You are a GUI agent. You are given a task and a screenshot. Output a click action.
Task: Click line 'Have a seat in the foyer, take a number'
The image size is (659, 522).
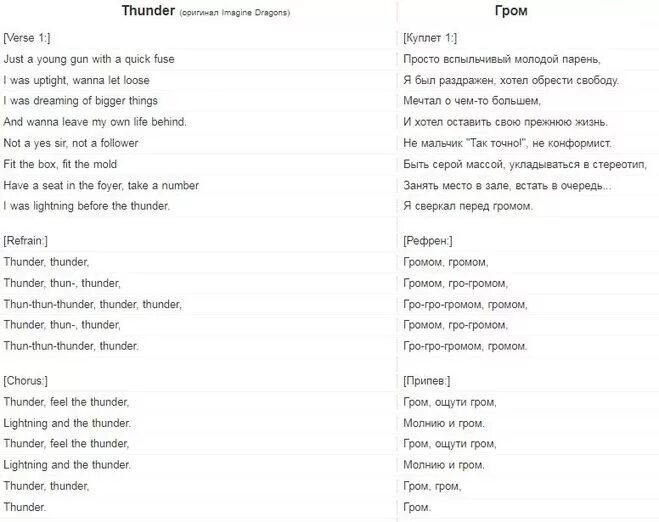click(x=101, y=185)
